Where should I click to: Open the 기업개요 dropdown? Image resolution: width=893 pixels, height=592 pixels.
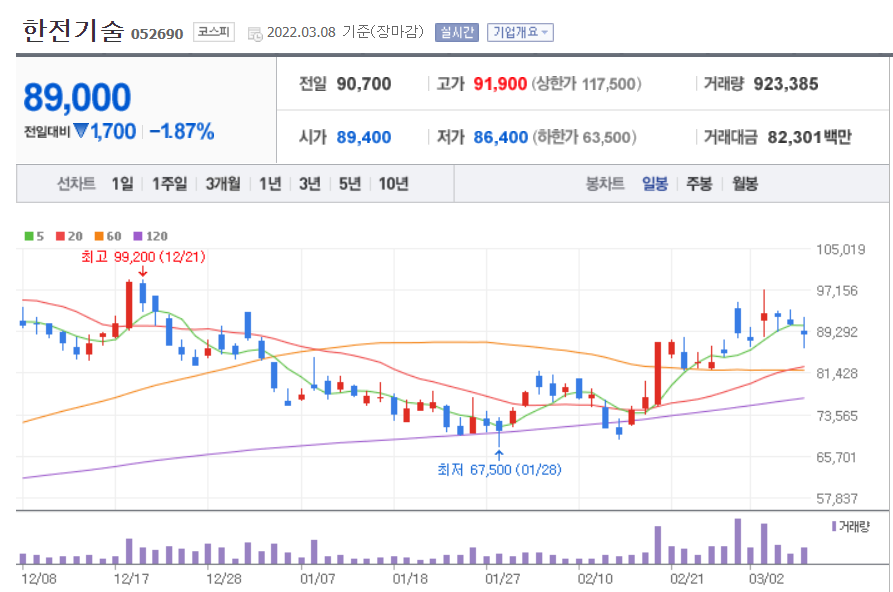pyautogui.click(x=520, y=32)
